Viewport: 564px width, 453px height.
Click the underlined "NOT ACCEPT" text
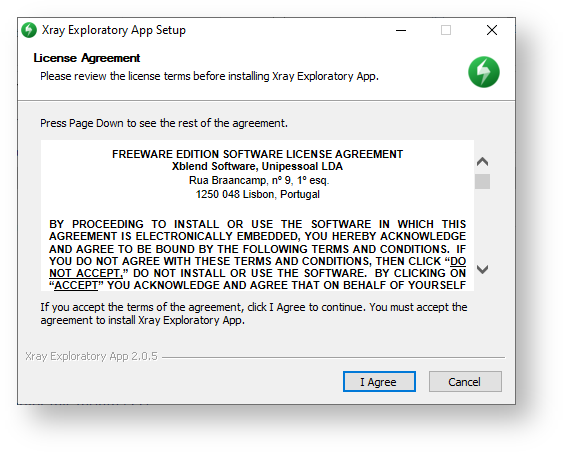point(86,273)
